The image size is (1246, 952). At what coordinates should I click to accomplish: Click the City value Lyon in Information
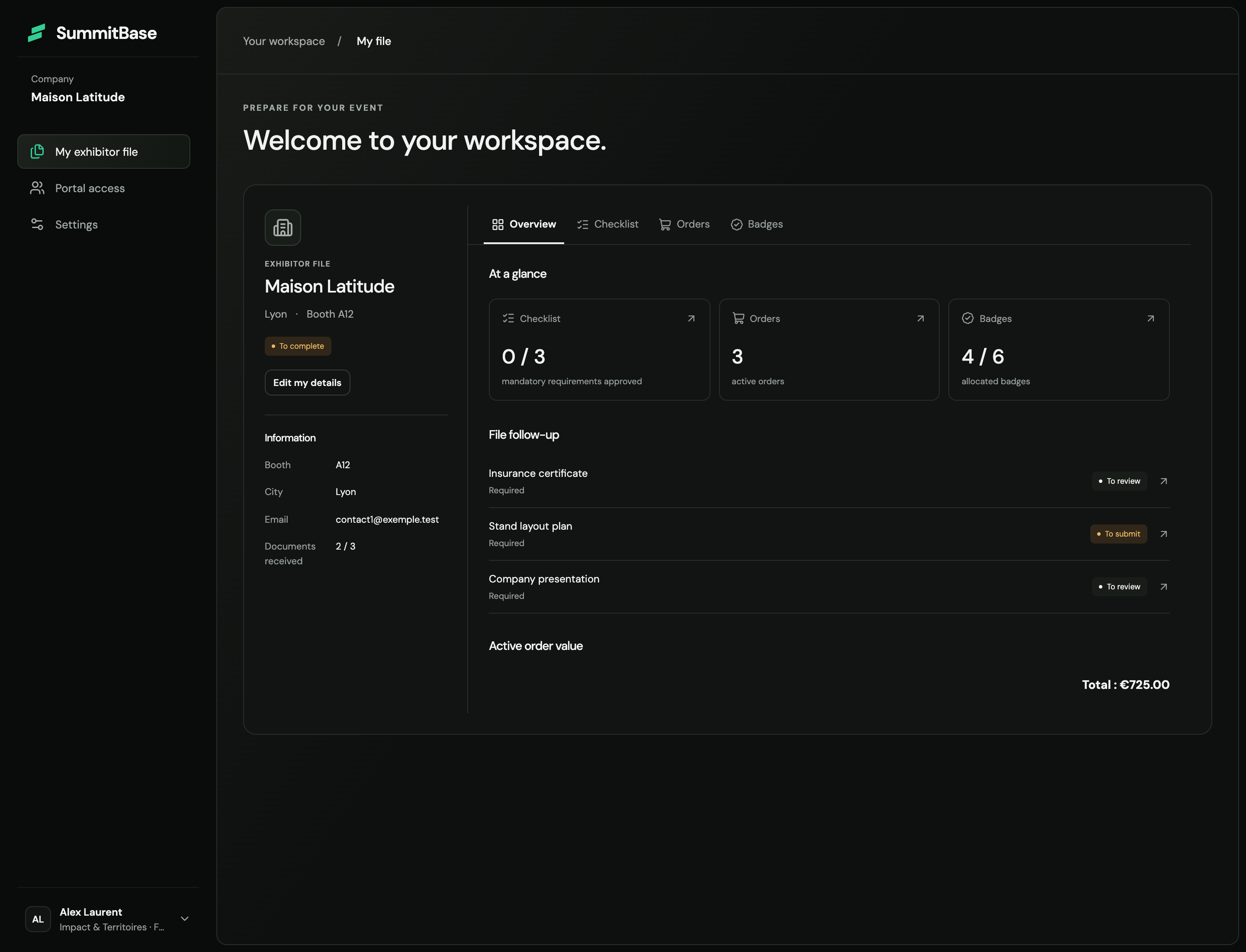(x=346, y=492)
